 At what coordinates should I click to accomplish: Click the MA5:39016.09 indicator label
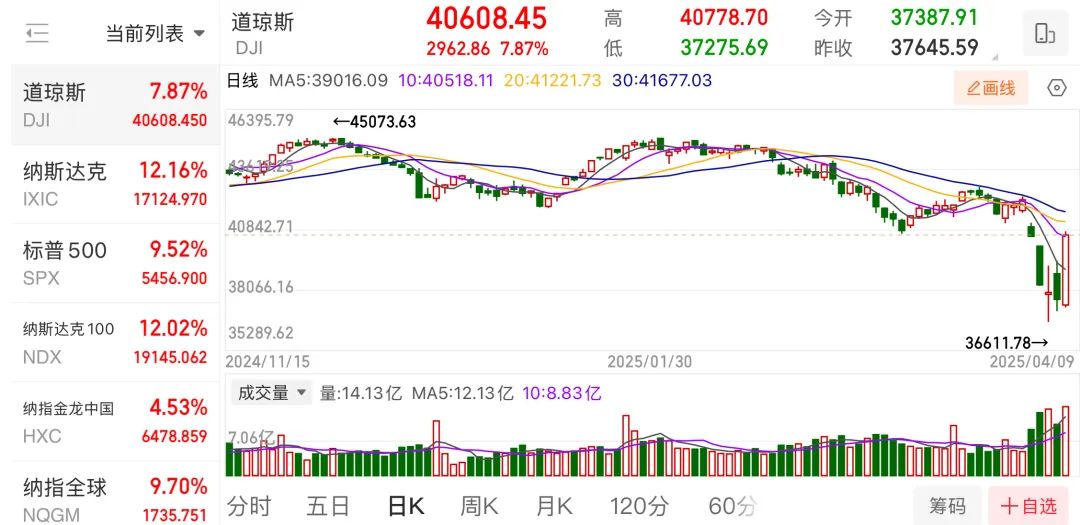(328, 81)
